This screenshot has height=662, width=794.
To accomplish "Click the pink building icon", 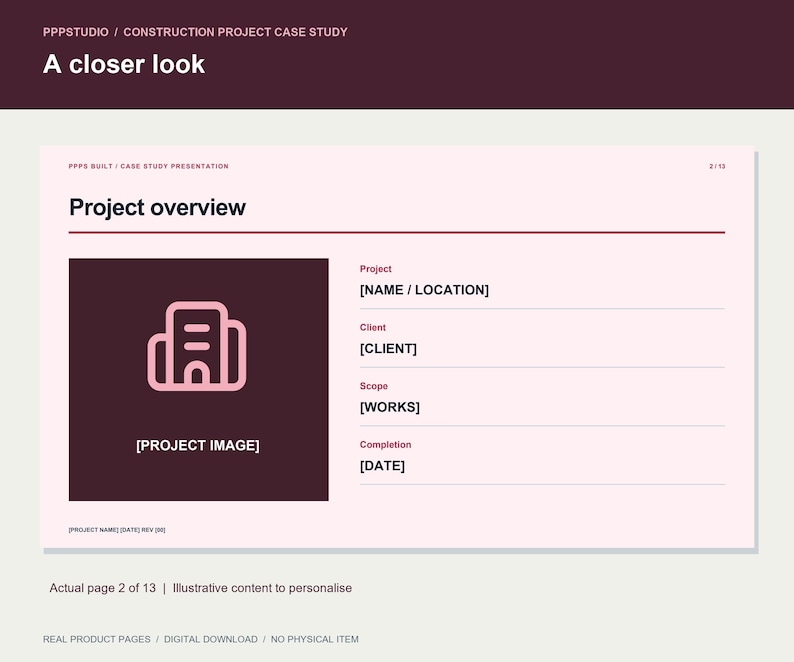I will point(197,346).
